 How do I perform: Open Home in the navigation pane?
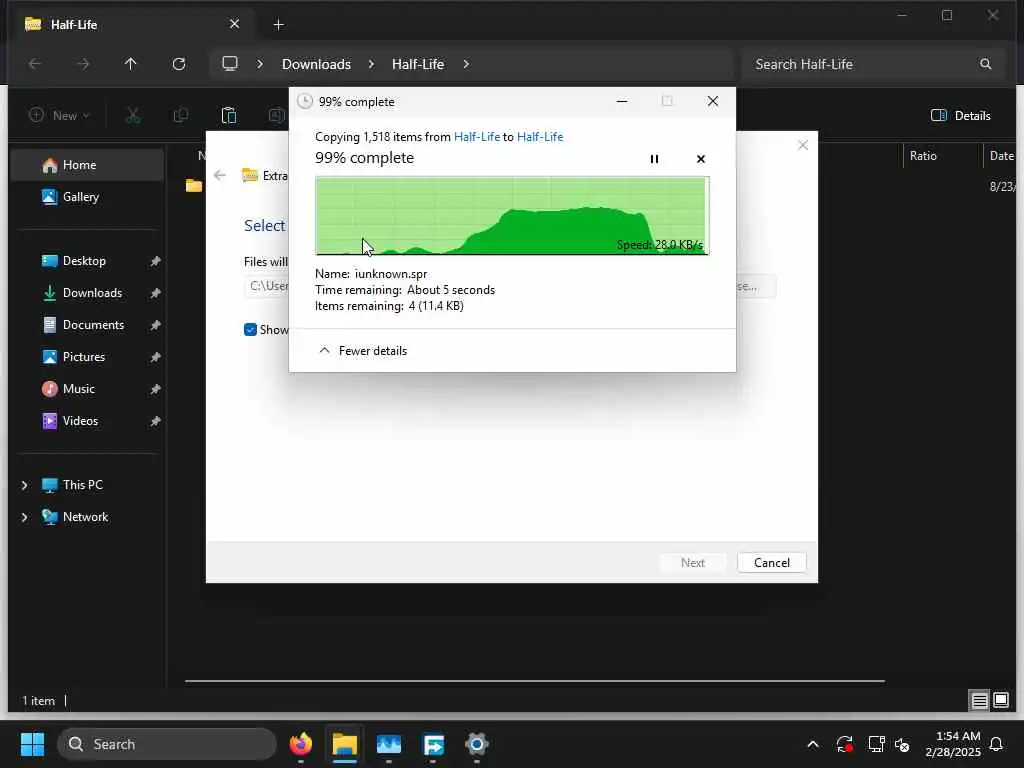(87, 165)
